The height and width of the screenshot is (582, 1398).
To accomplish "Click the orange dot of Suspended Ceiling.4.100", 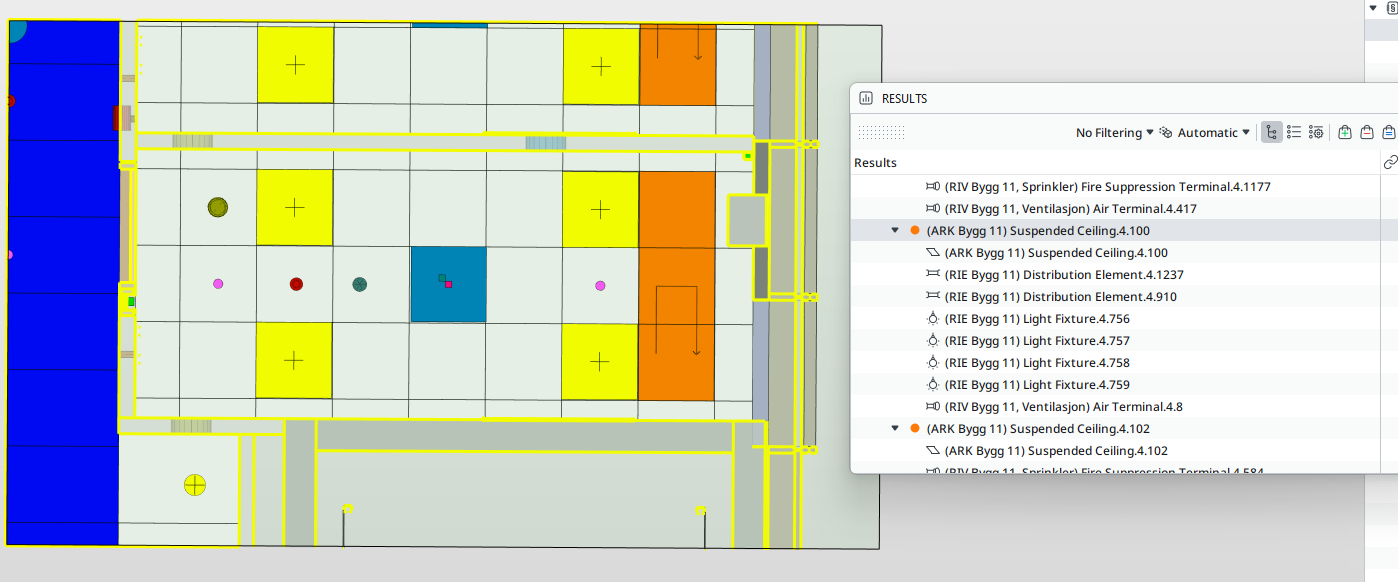I will coord(914,231).
